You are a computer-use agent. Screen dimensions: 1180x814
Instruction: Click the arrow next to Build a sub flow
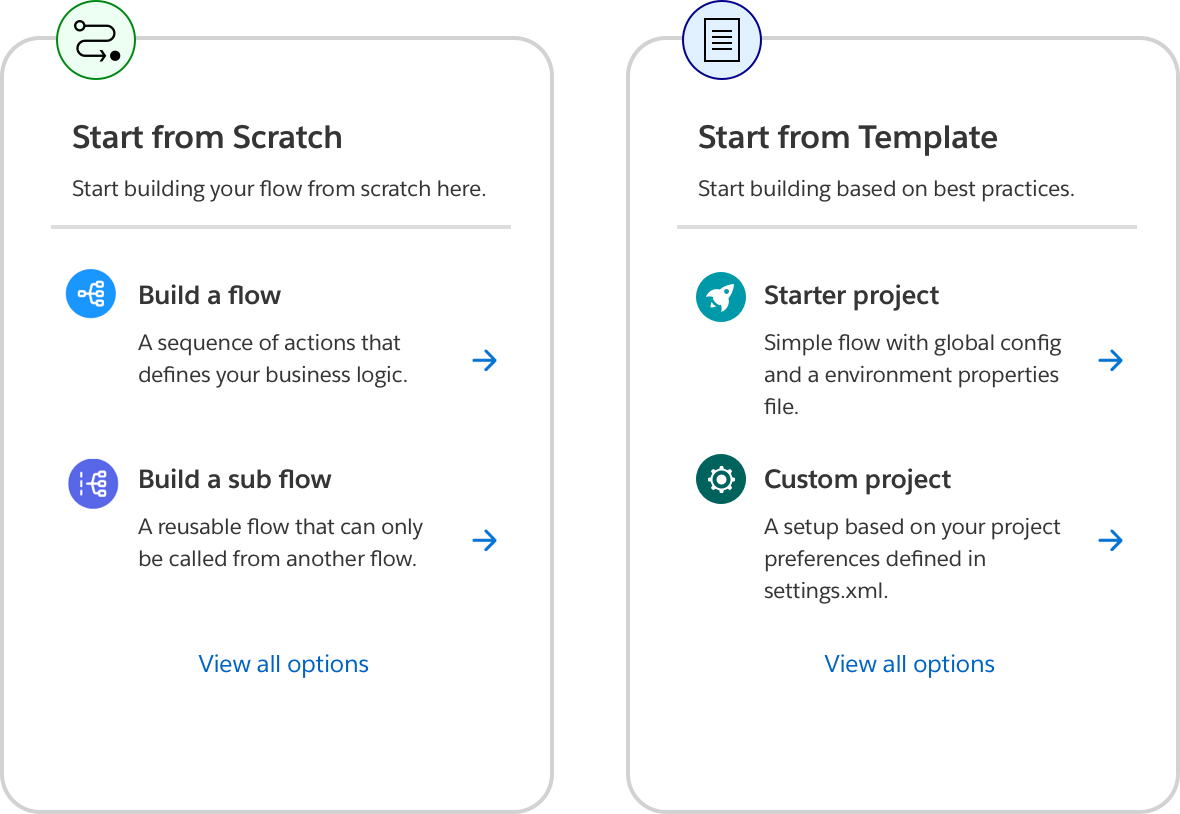pyautogui.click(x=484, y=540)
